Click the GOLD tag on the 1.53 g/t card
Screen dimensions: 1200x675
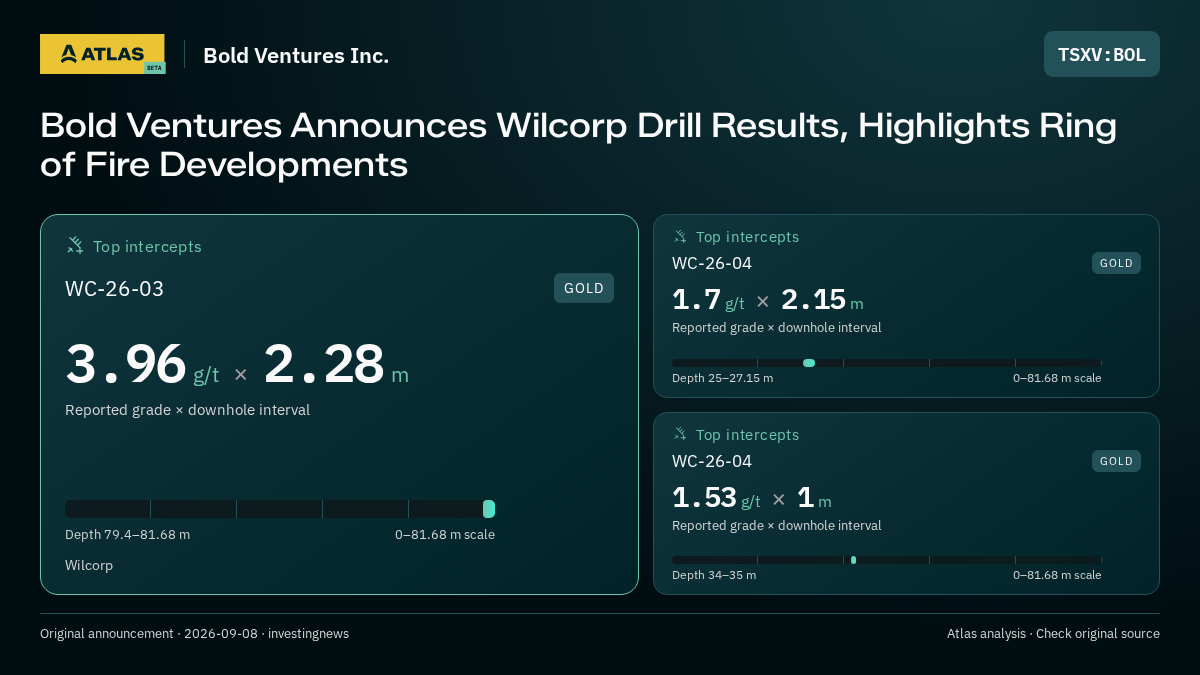click(x=1116, y=461)
